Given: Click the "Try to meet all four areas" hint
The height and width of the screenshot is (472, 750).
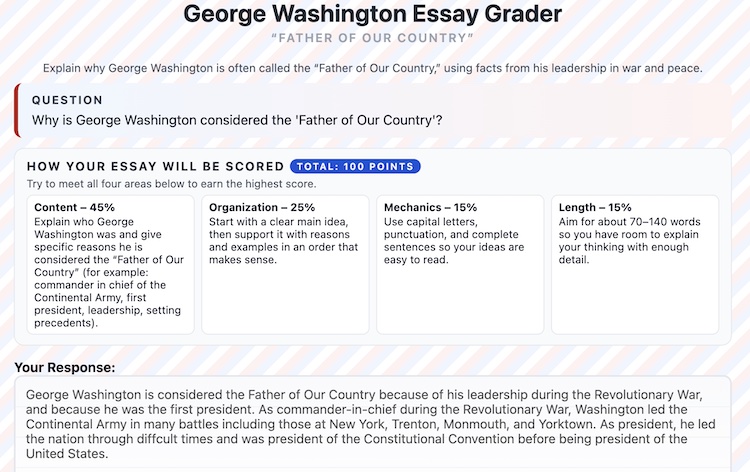Looking at the screenshot, I should tap(172, 184).
